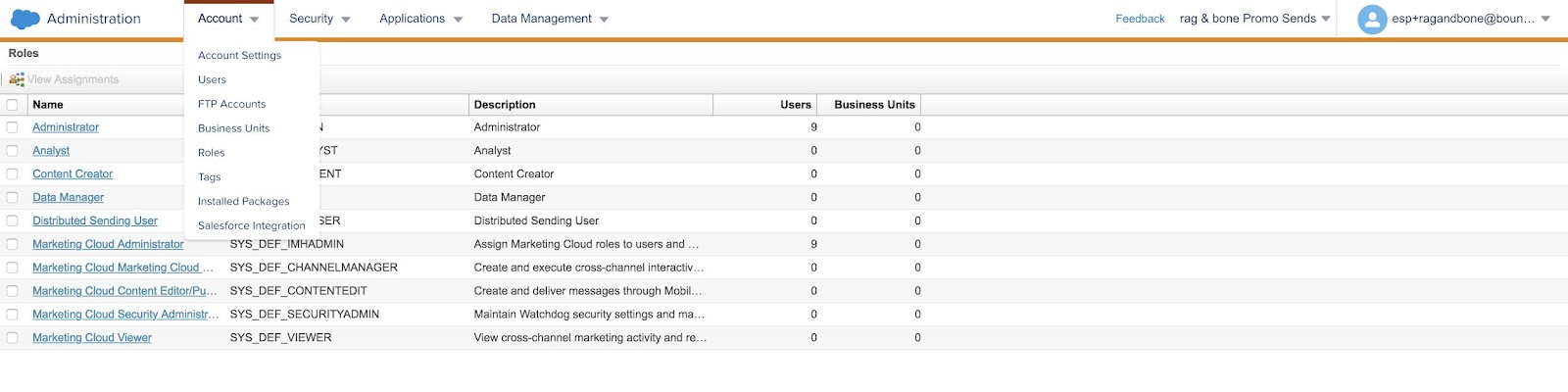Image resolution: width=1568 pixels, height=392 pixels.
Task: Check the Analyst role checkbox
Action: click(13, 151)
